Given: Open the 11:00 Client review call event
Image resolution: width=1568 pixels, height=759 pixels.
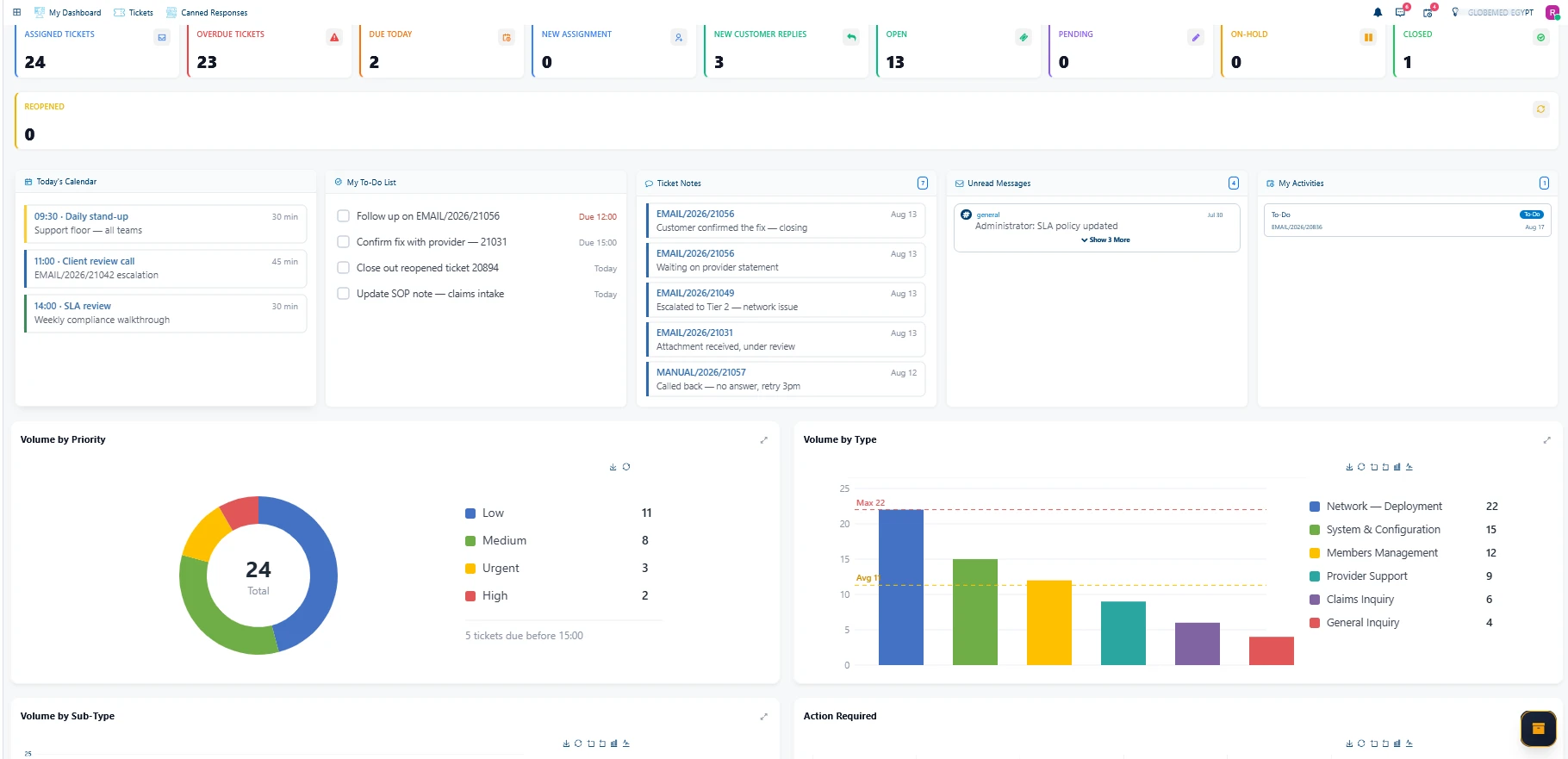Looking at the screenshot, I should (165, 269).
